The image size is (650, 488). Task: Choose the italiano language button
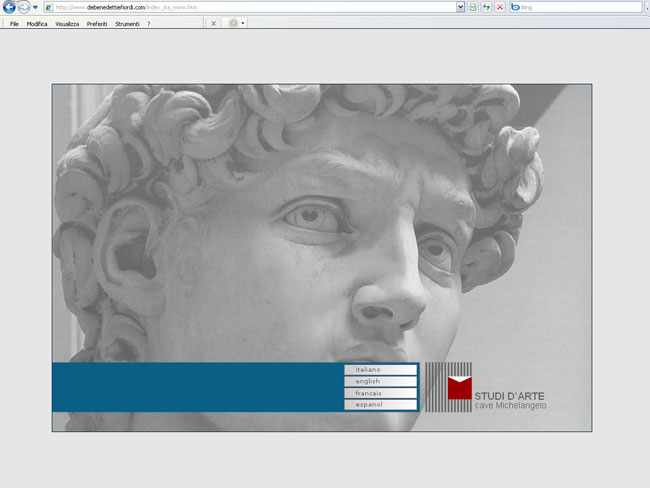pyautogui.click(x=381, y=369)
